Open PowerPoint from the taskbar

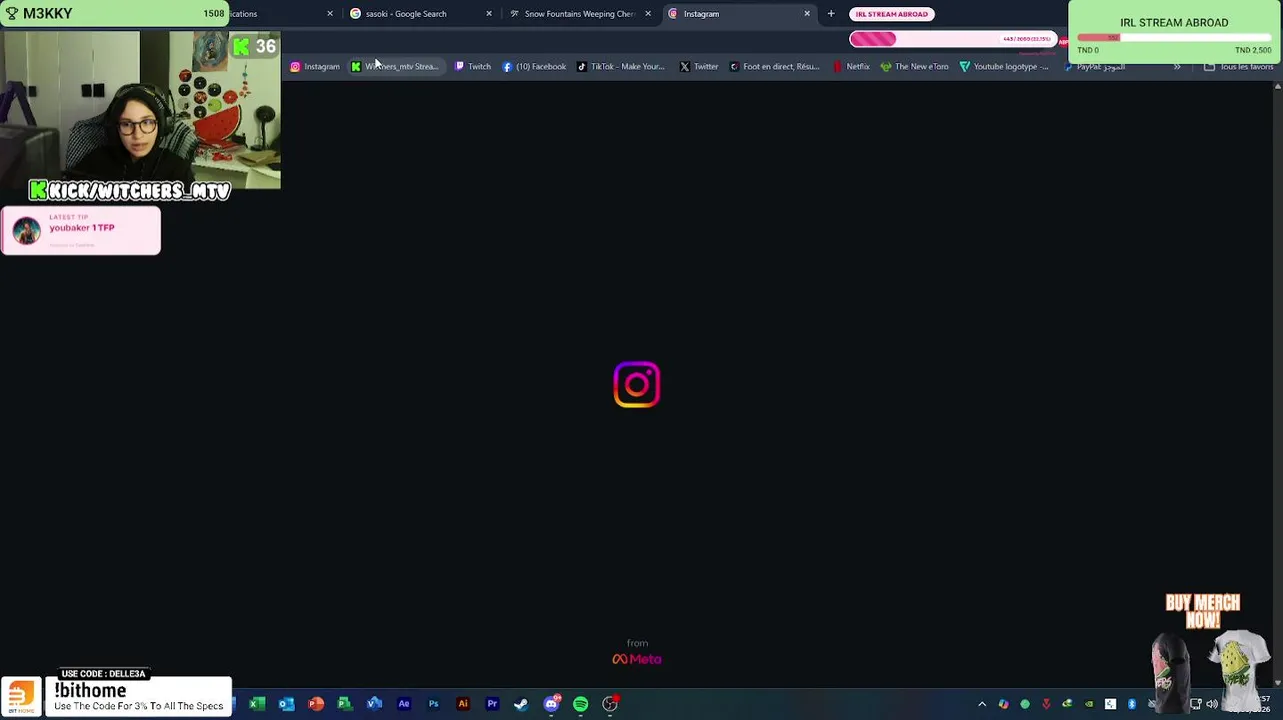coord(316,704)
